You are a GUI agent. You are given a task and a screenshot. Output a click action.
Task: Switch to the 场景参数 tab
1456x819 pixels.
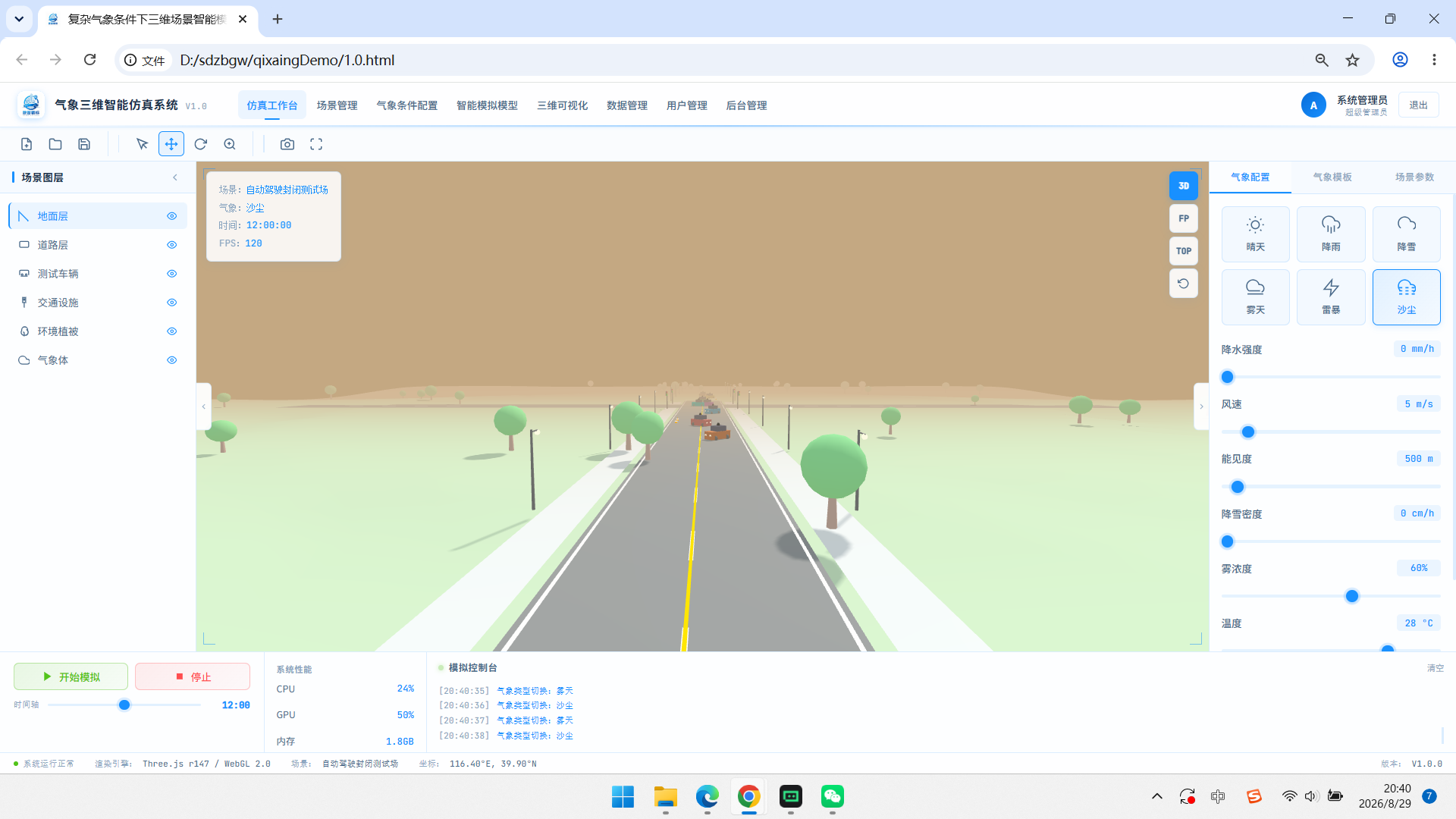(1414, 177)
